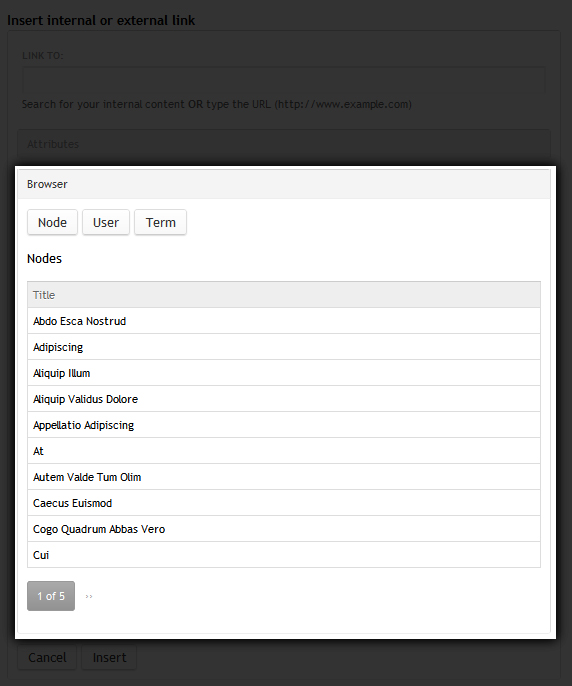Select the Adipiscing node row
The width and height of the screenshot is (572, 686).
(284, 347)
